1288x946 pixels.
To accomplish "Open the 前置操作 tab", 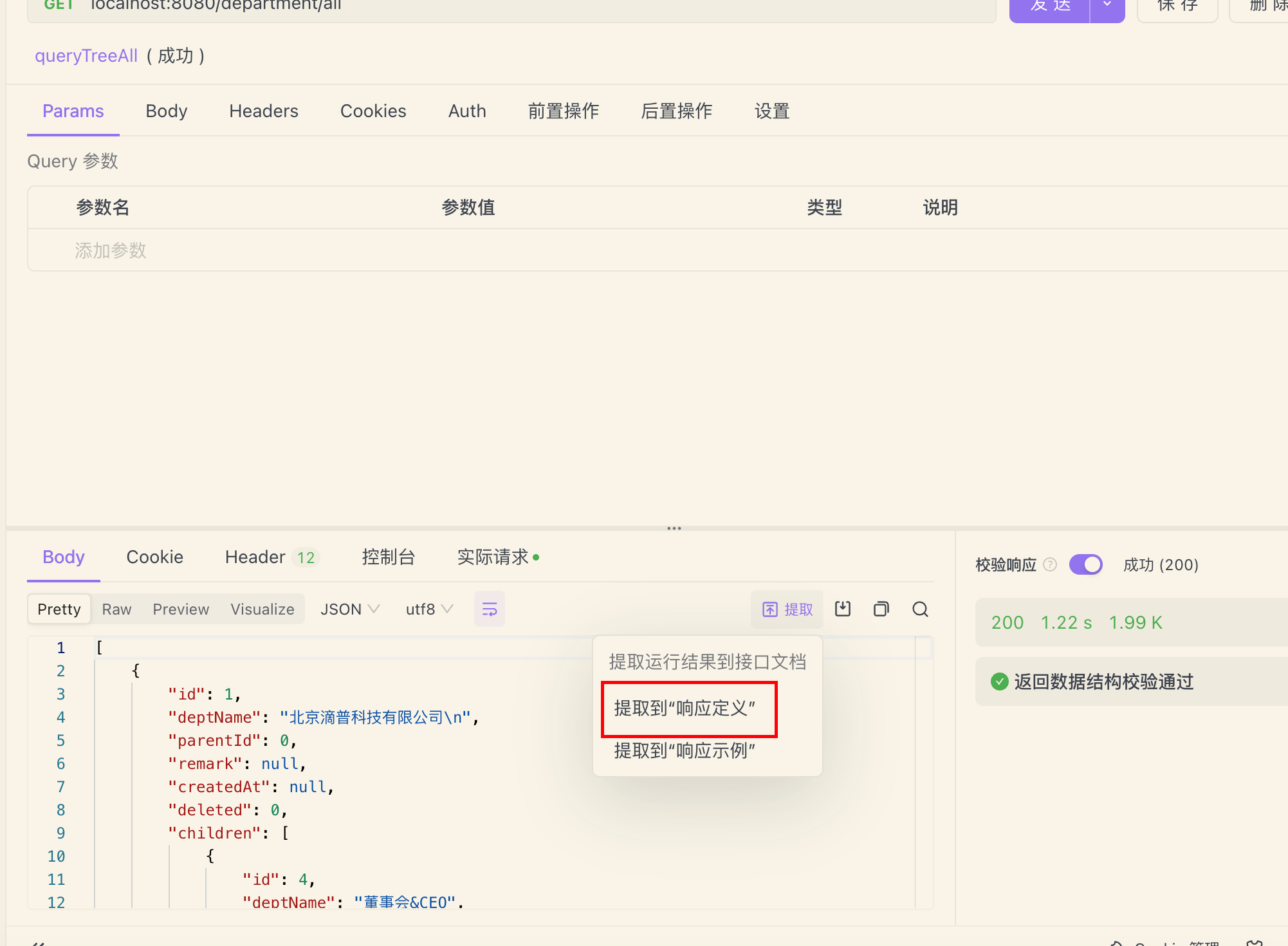I will click(564, 111).
